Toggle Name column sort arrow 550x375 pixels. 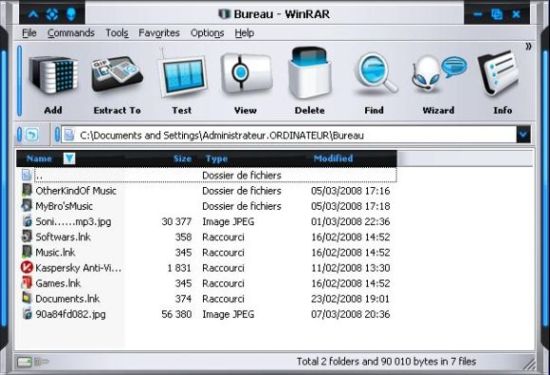69,159
